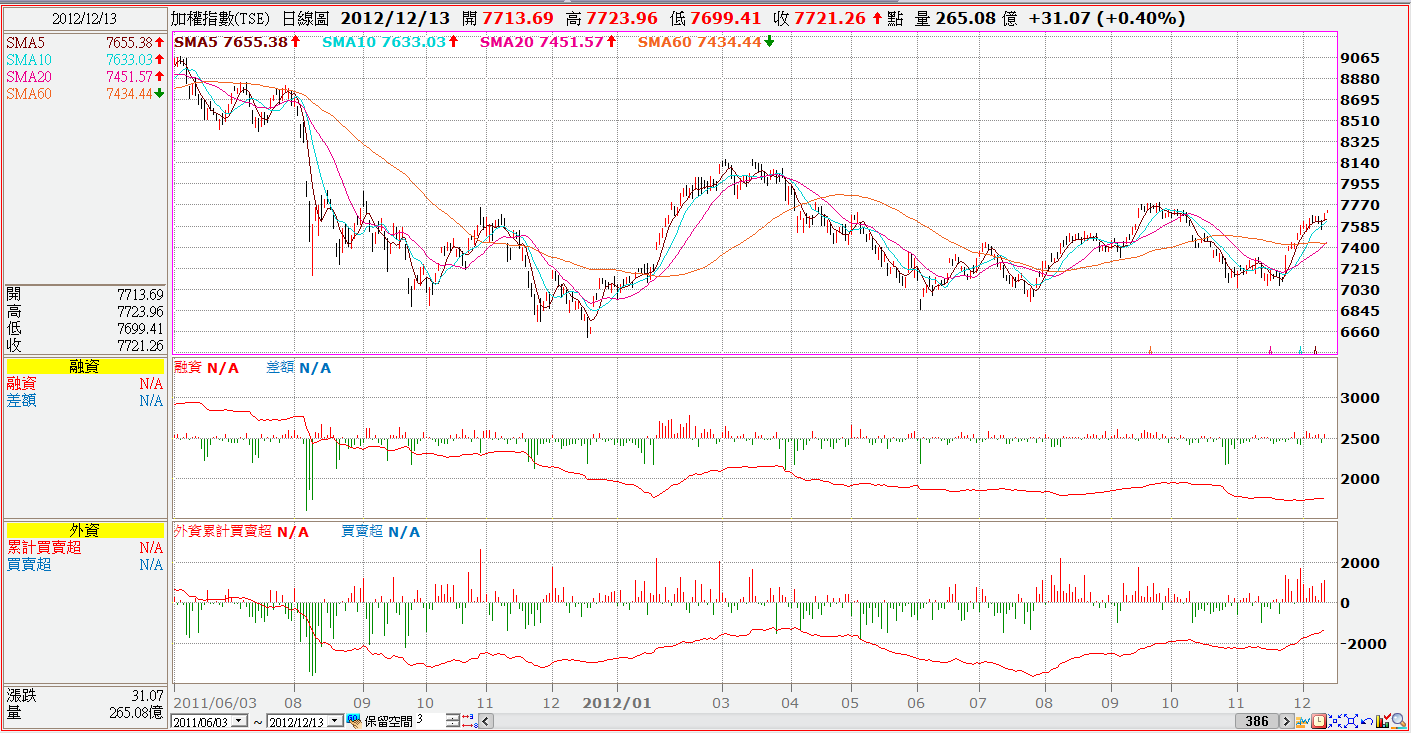Click the 差額 N/A legend in margin chart

point(298,368)
